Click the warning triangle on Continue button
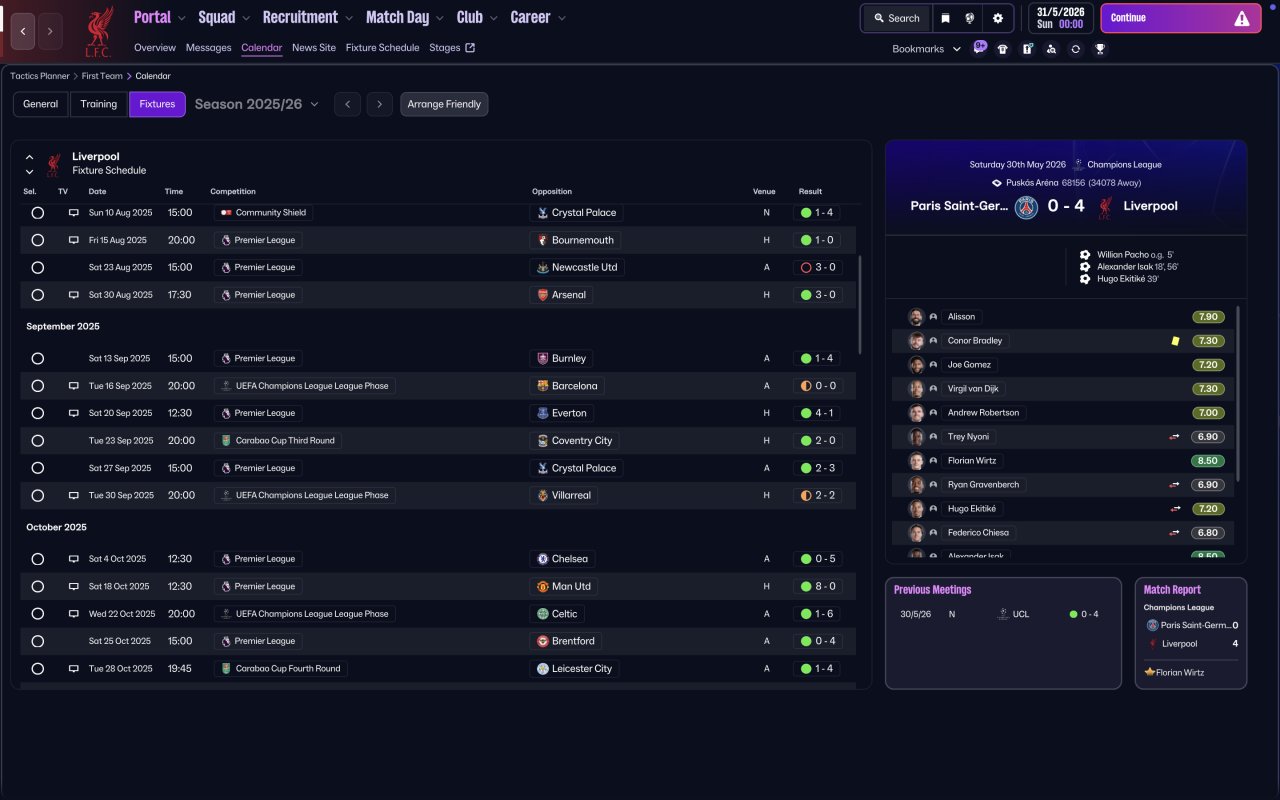Image resolution: width=1280 pixels, height=800 pixels. 1242,18
